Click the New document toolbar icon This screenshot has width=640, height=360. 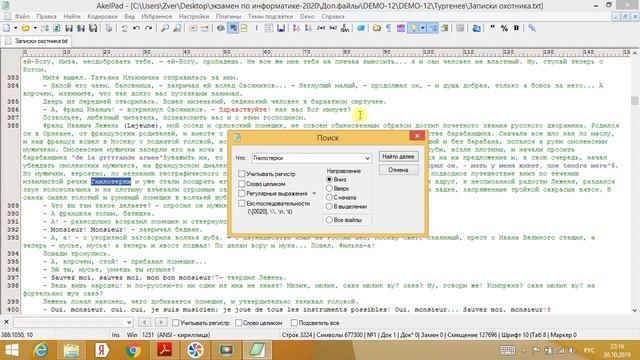pyautogui.click(x=7, y=28)
